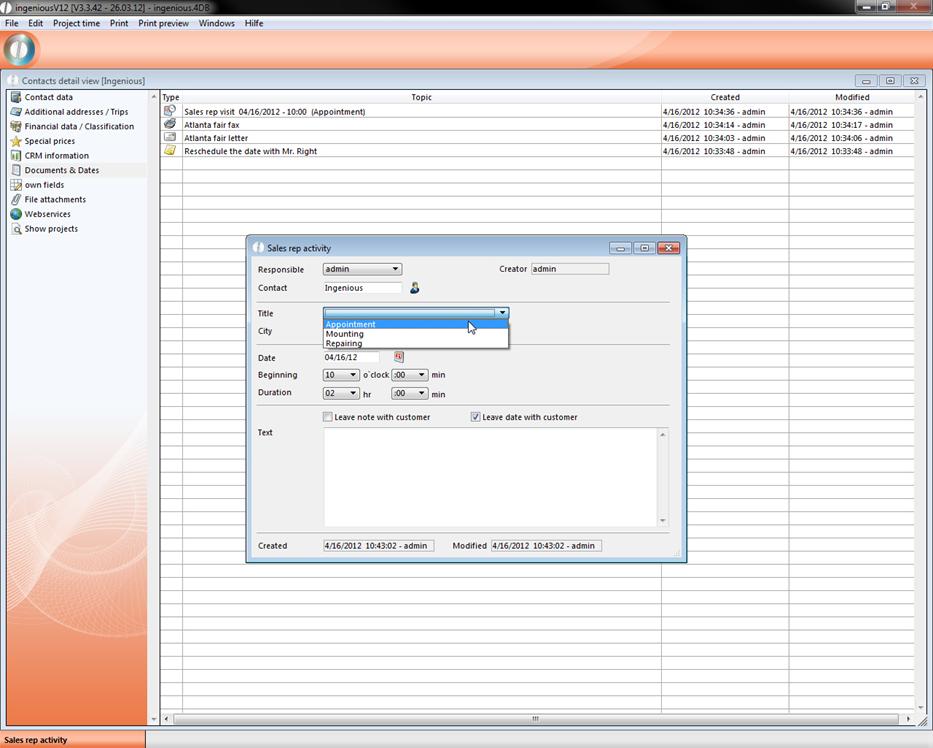This screenshot has height=748, width=933.
Task: Uncheck Leave date with customer
Action: [476, 417]
